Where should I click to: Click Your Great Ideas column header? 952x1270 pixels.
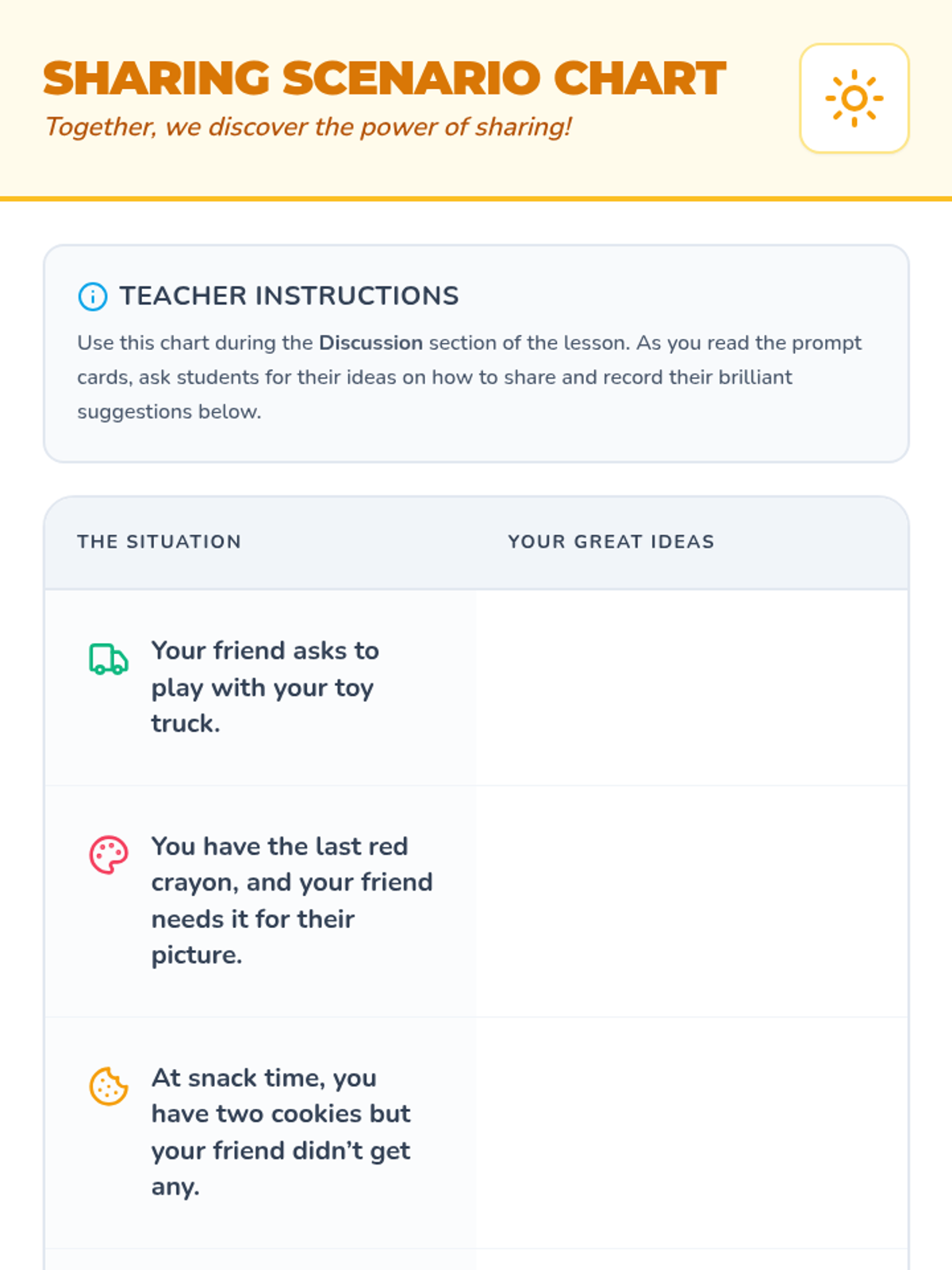click(611, 542)
